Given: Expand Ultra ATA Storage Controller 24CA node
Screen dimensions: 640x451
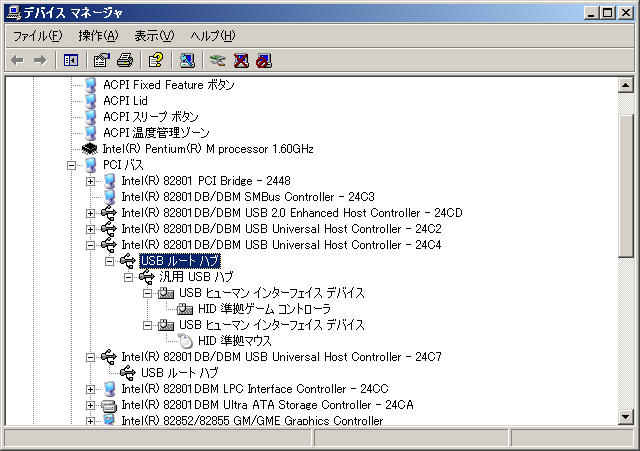Looking at the screenshot, I should (90, 405).
